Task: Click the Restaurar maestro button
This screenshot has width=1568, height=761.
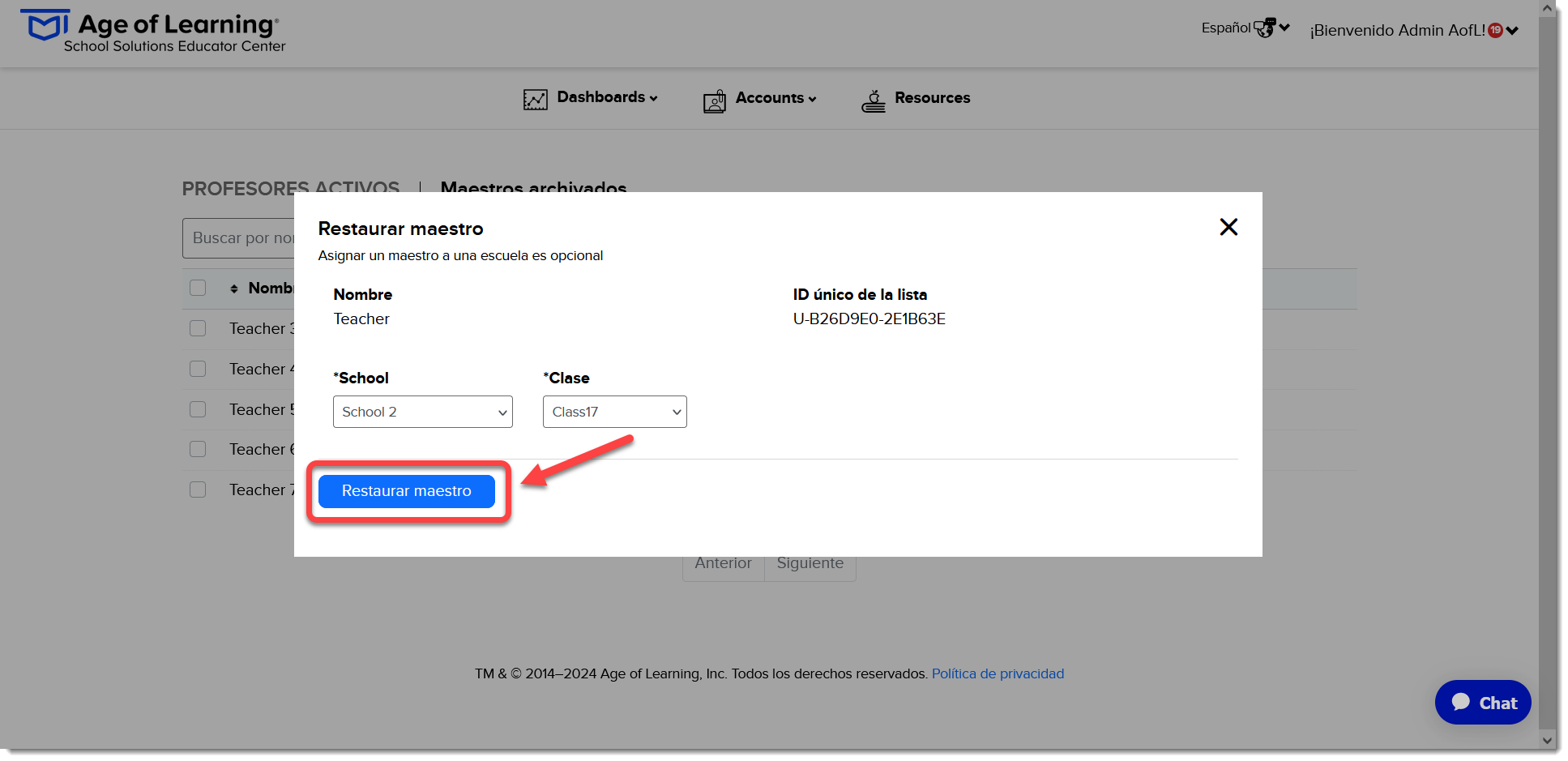Action: [x=406, y=491]
